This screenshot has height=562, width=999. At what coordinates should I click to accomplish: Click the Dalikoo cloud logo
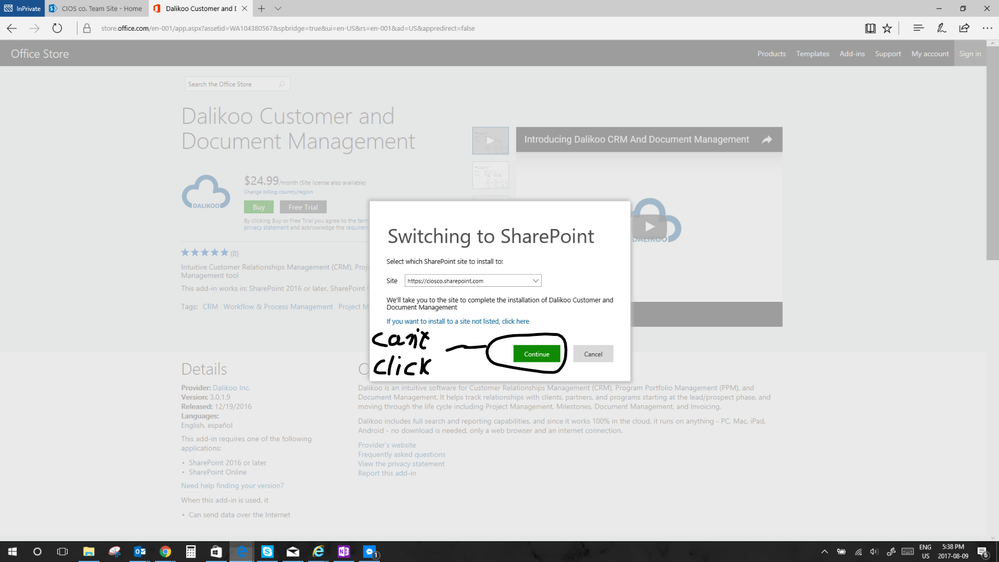pyautogui.click(x=206, y=192)
